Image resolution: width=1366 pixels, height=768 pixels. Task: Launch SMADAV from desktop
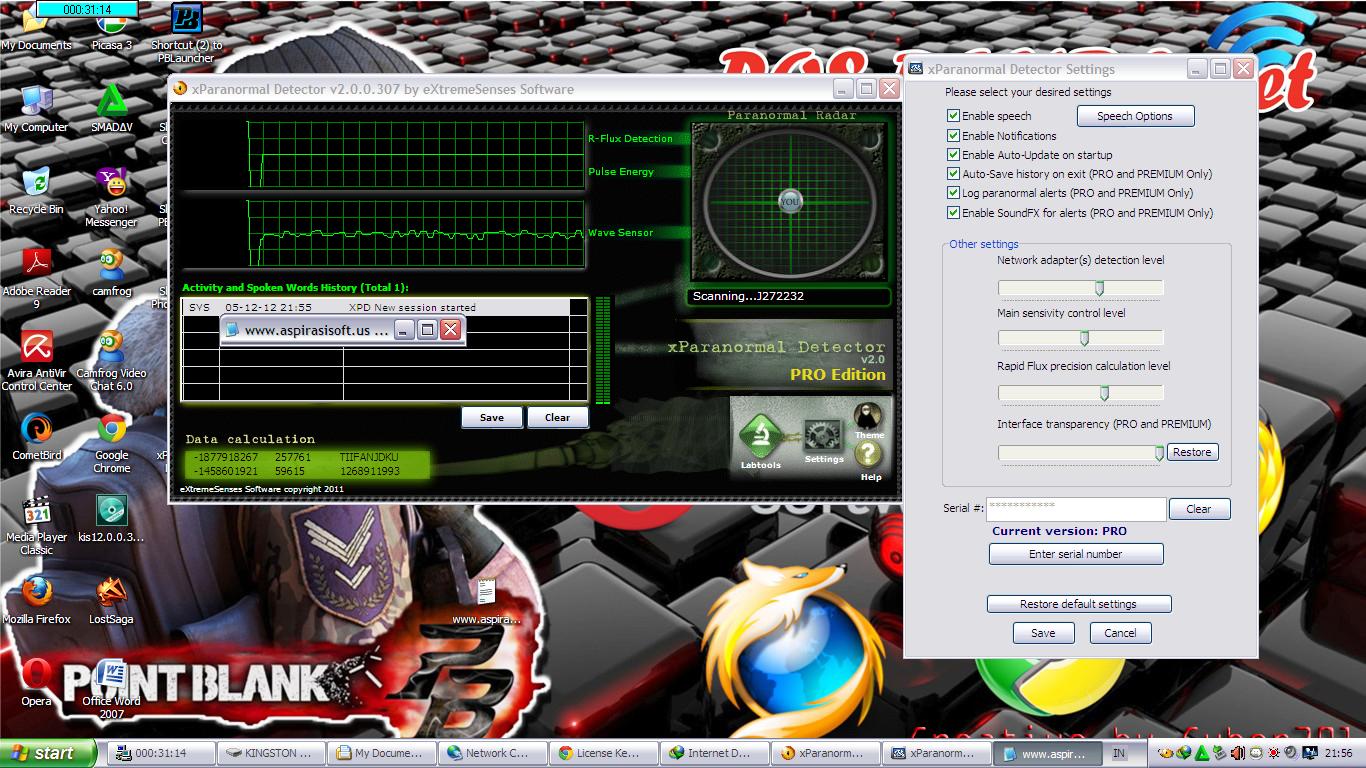click(112, 108)
